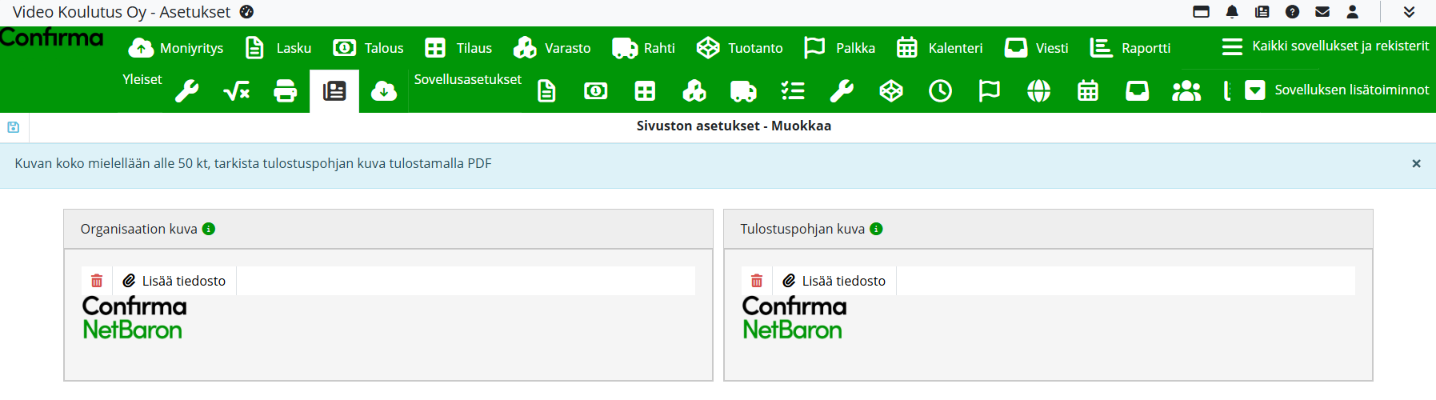Open the people group icon settings
This screenshot has width=1436, height=400.
[1186, 92]
